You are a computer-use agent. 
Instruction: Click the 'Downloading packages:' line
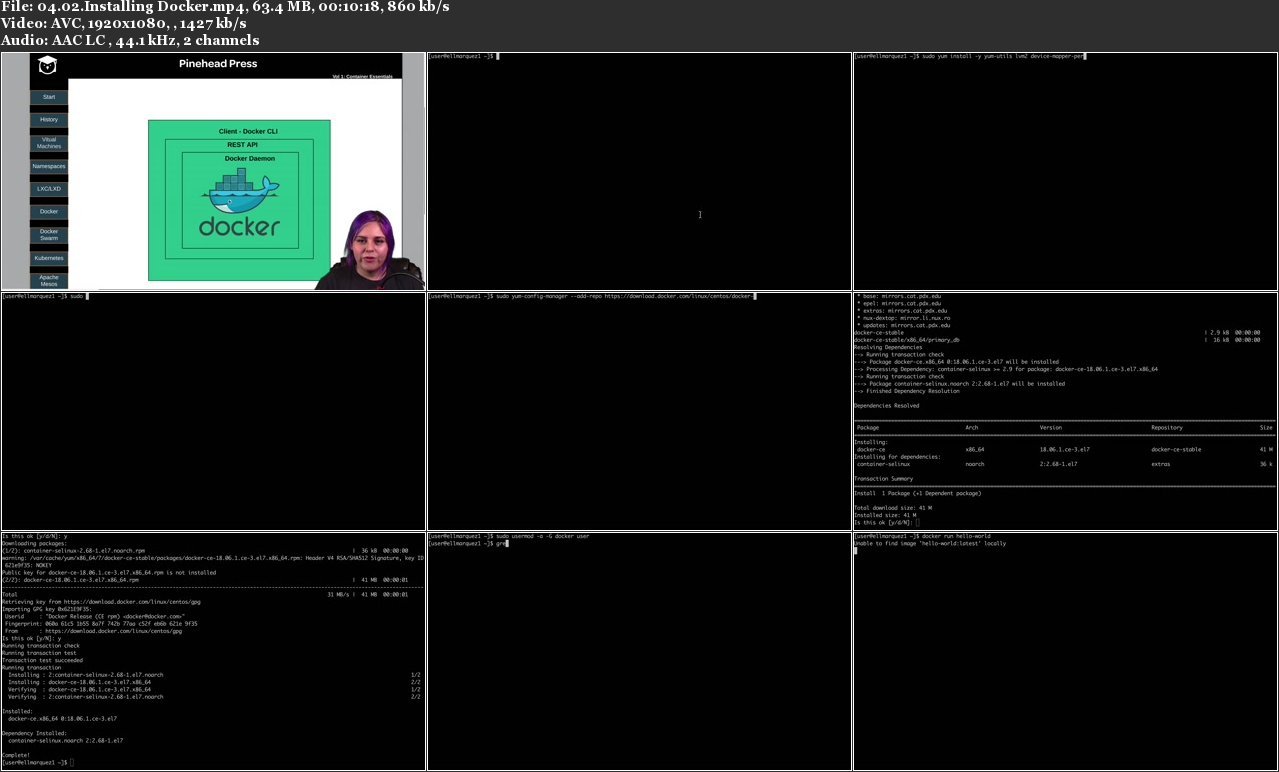pos(33,543)
